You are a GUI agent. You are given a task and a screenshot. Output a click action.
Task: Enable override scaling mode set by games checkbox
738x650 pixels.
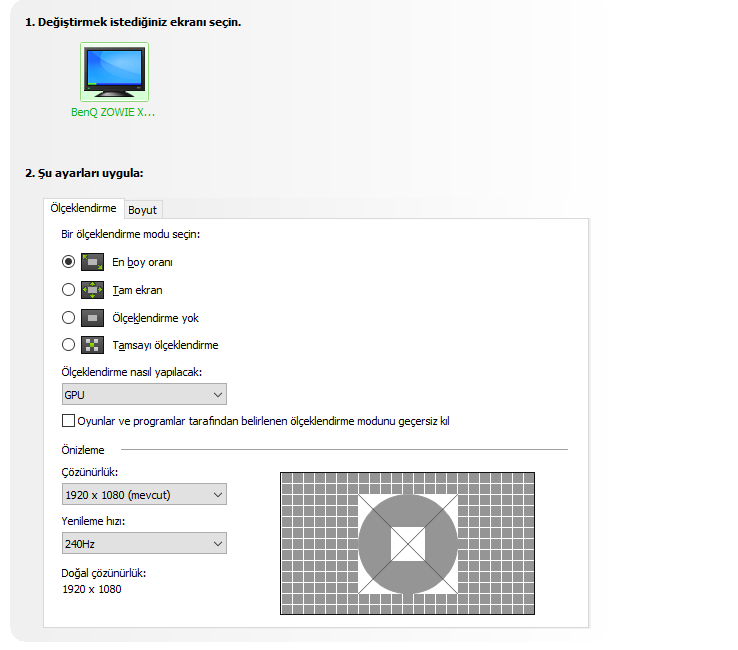[x=68, y=420]
